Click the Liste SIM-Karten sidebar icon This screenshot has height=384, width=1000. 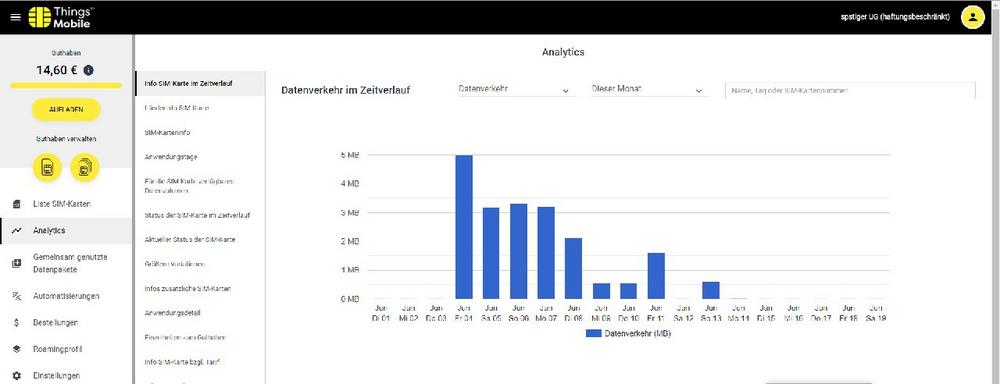17,204
